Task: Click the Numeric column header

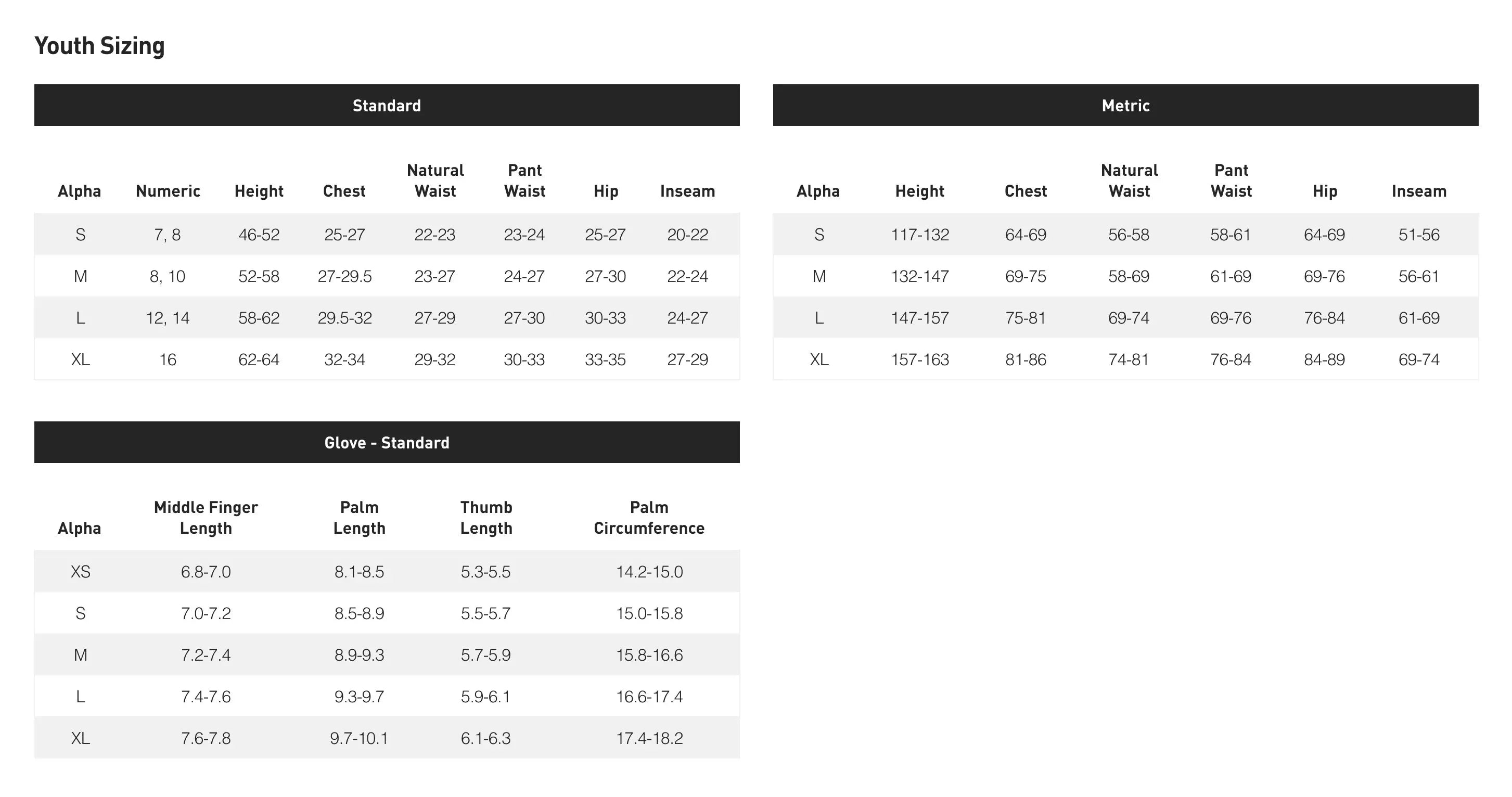Action: [168, 191]
